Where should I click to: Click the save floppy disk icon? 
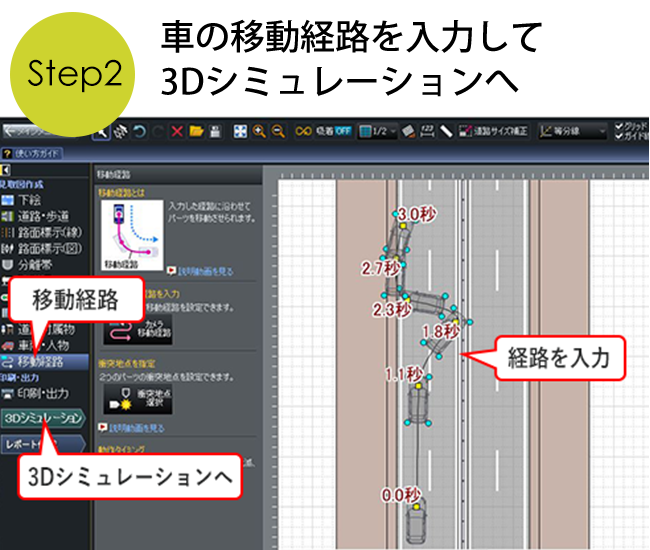pyautogui.click(x=215, y=131)
